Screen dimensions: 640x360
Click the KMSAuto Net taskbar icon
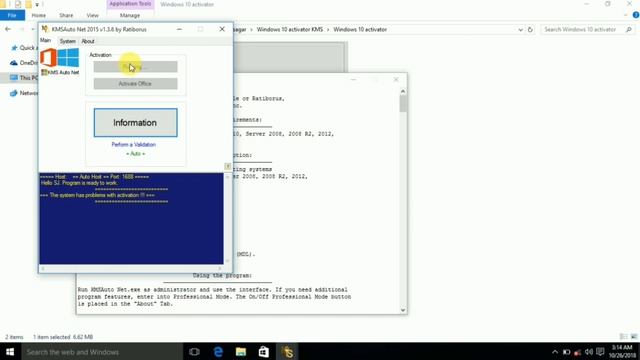[x=287, y=351]
